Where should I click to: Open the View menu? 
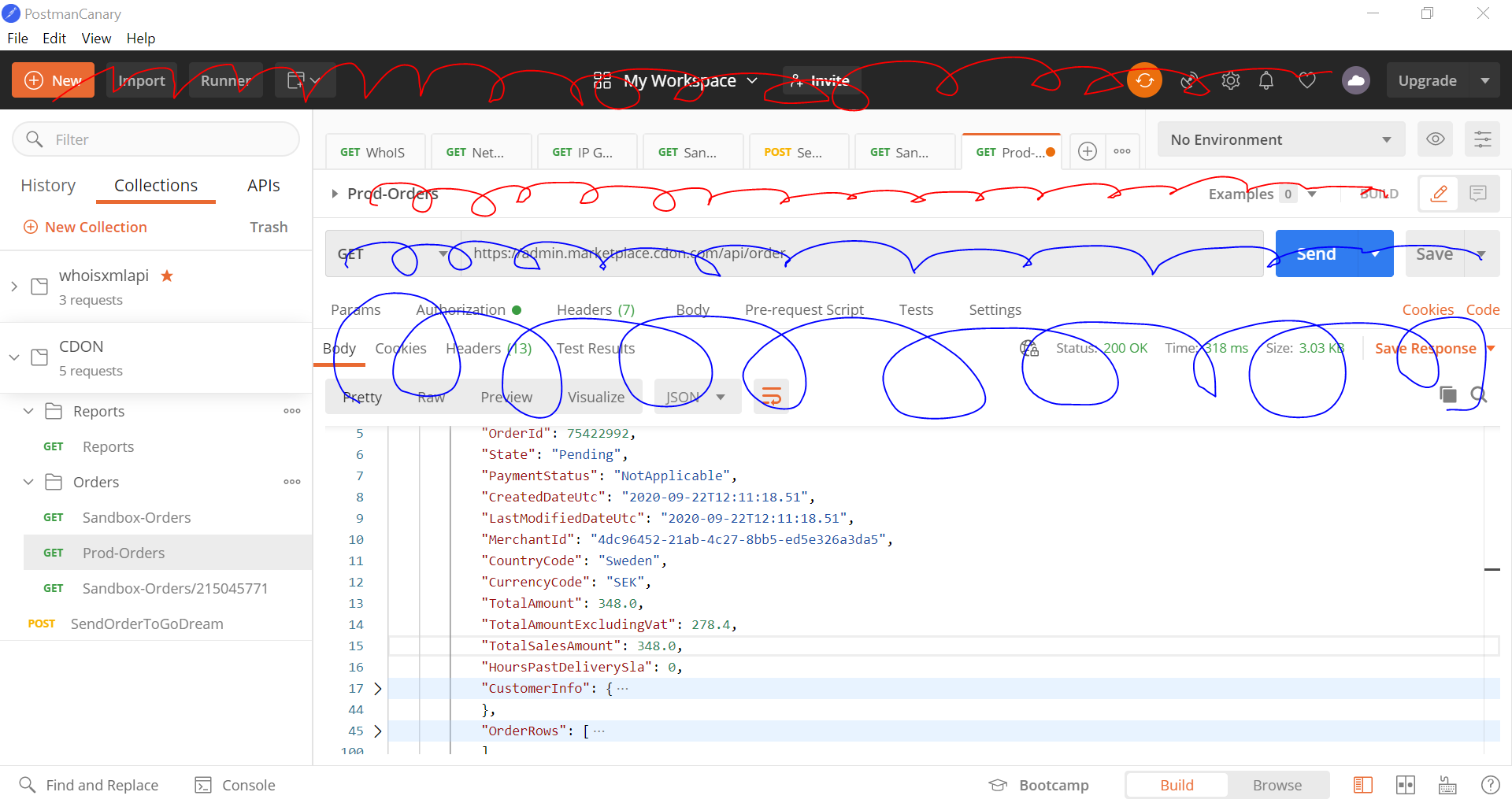click(x=95, y=38)
